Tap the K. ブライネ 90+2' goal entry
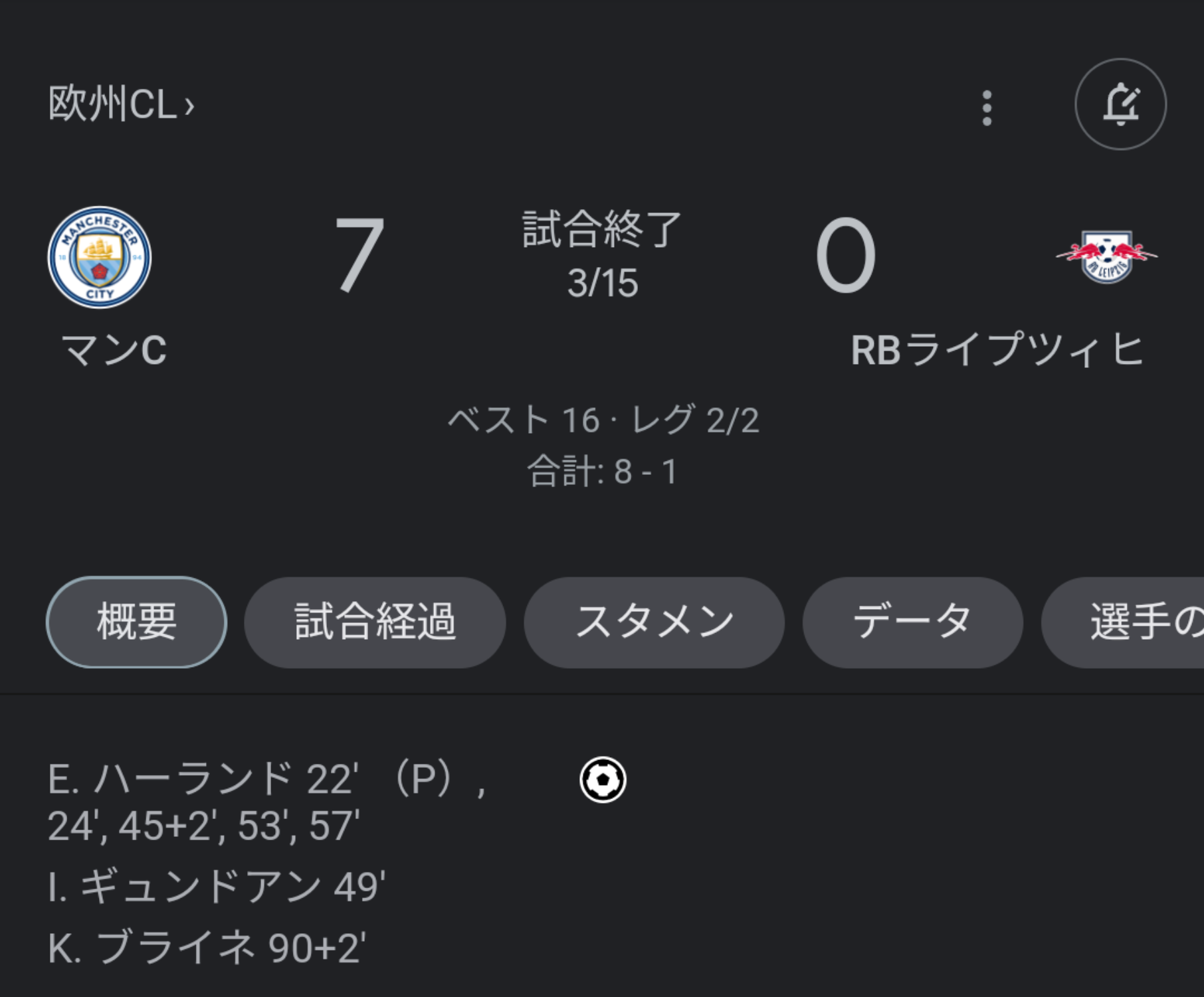 [207, 947]
